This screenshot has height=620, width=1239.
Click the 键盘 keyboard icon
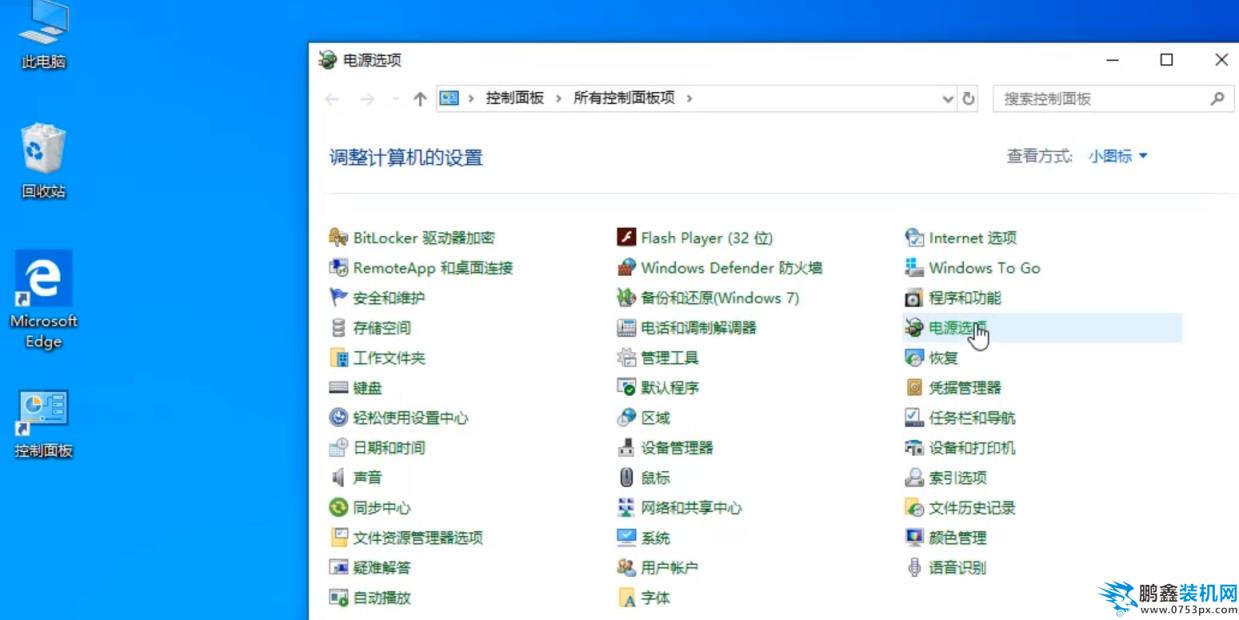tap(338, 388)
